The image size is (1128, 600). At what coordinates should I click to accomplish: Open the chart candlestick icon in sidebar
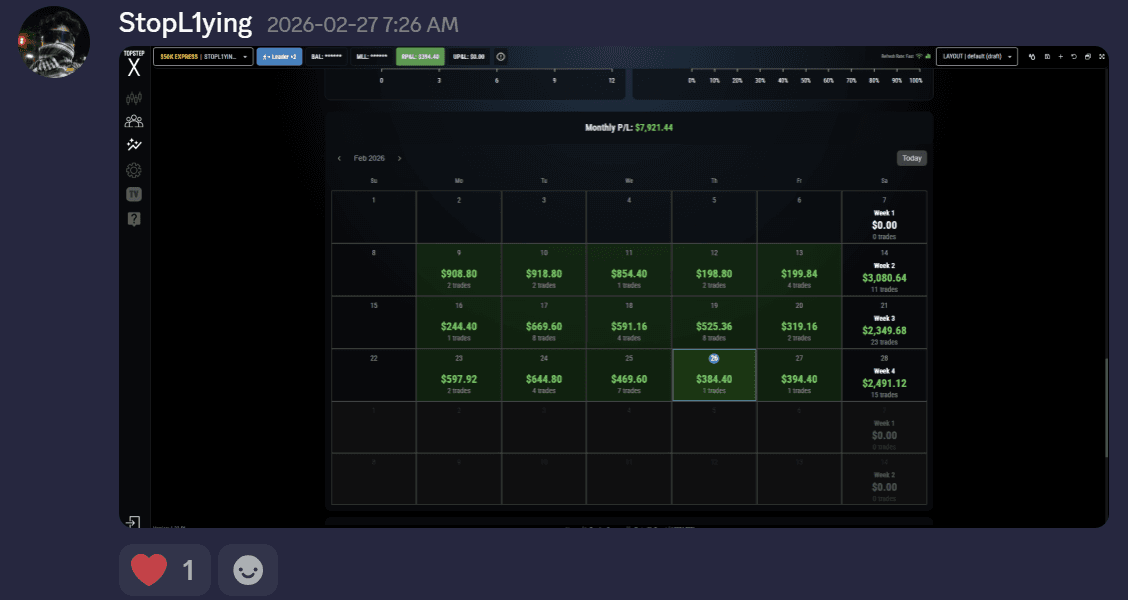[x=134, y=99]
